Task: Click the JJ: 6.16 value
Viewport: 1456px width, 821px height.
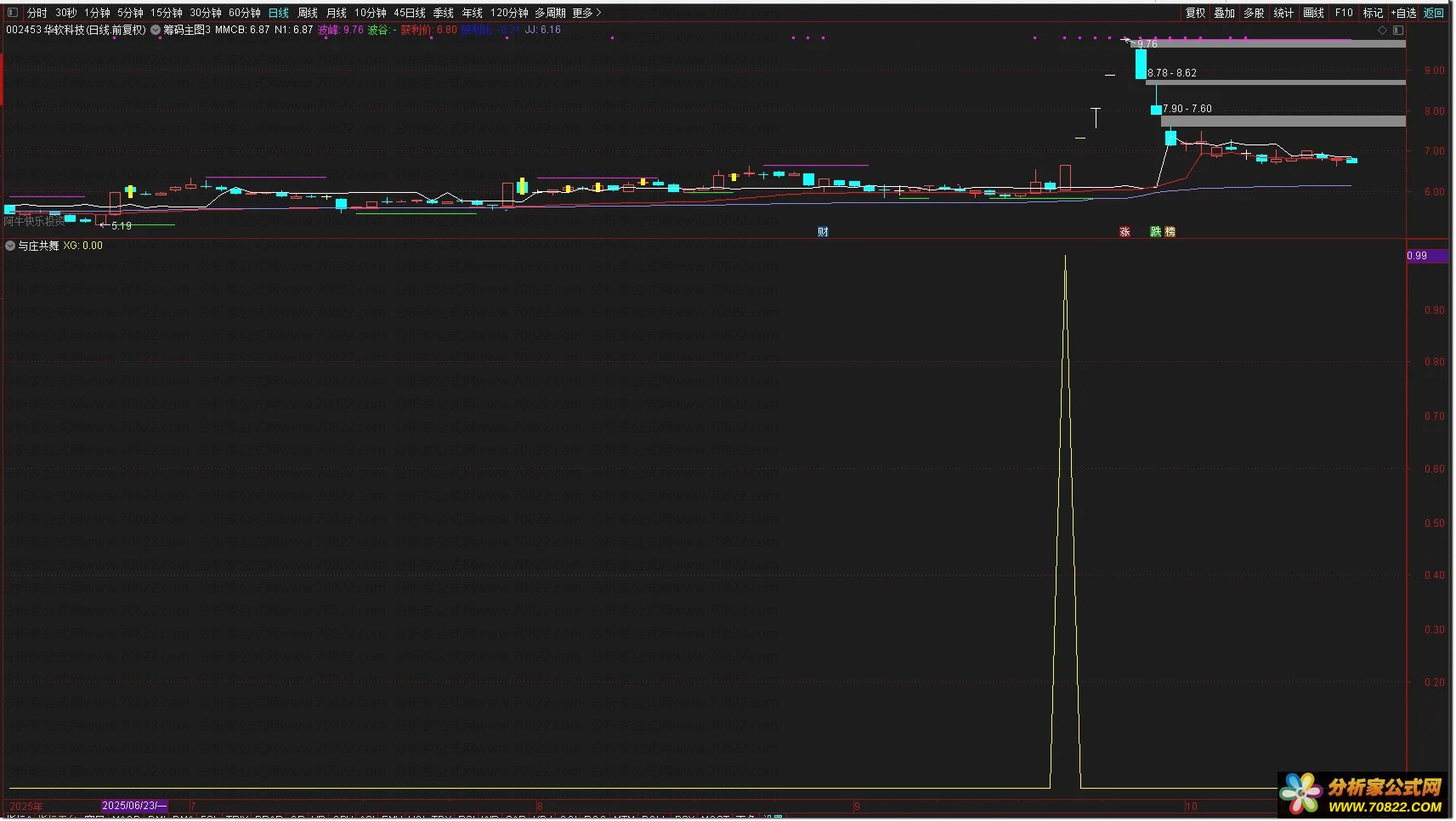Action: pos(543,30)
